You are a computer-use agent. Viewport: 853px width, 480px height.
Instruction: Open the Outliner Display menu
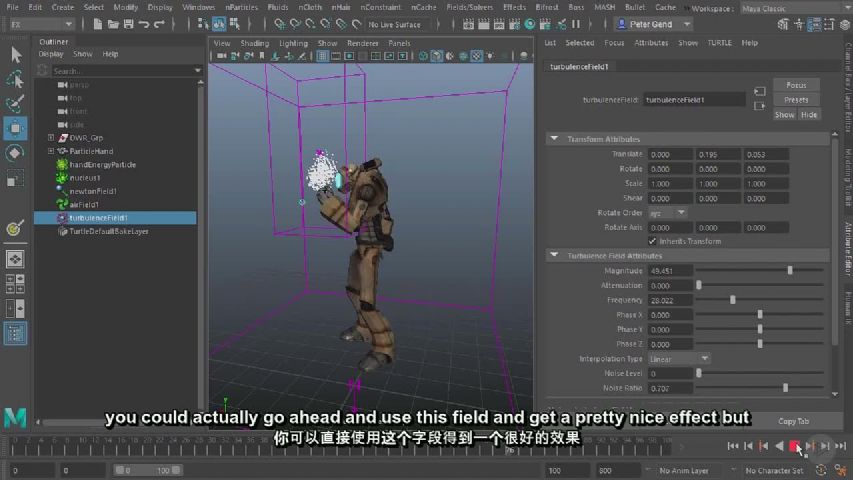(51, 54)
